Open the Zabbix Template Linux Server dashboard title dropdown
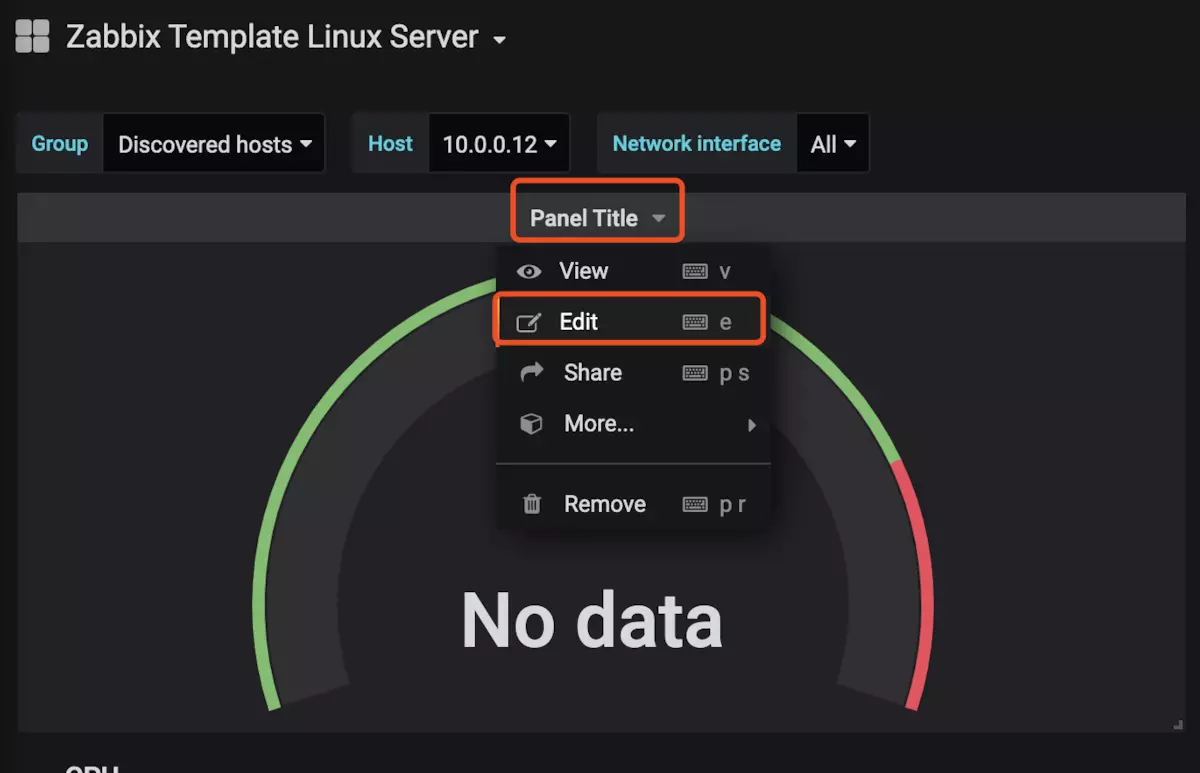 point(287,38)
